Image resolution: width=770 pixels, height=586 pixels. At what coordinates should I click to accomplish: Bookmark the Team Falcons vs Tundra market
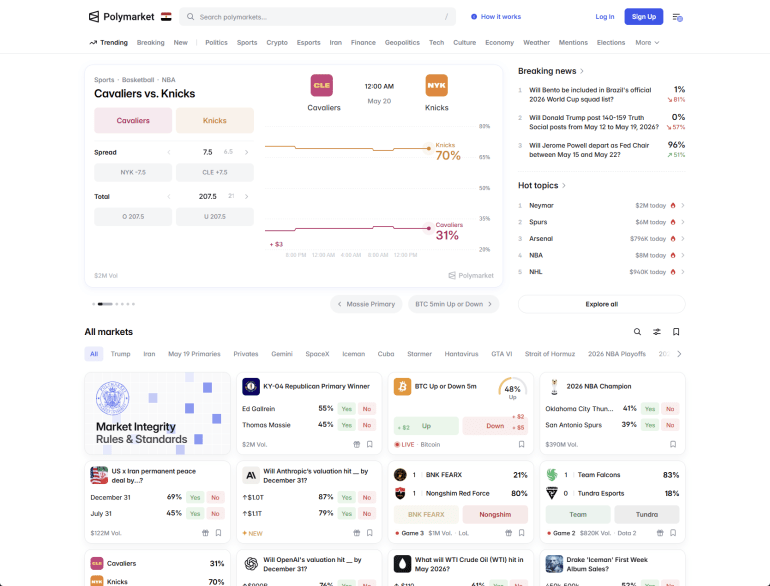673,533
